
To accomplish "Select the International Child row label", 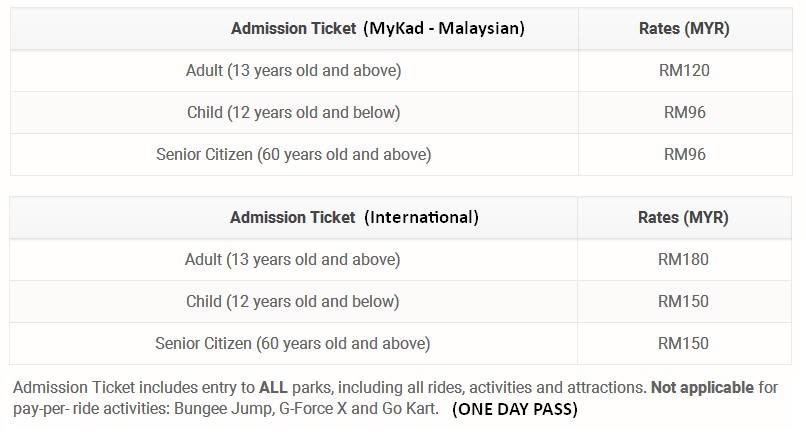I will [x=292, y=302].
